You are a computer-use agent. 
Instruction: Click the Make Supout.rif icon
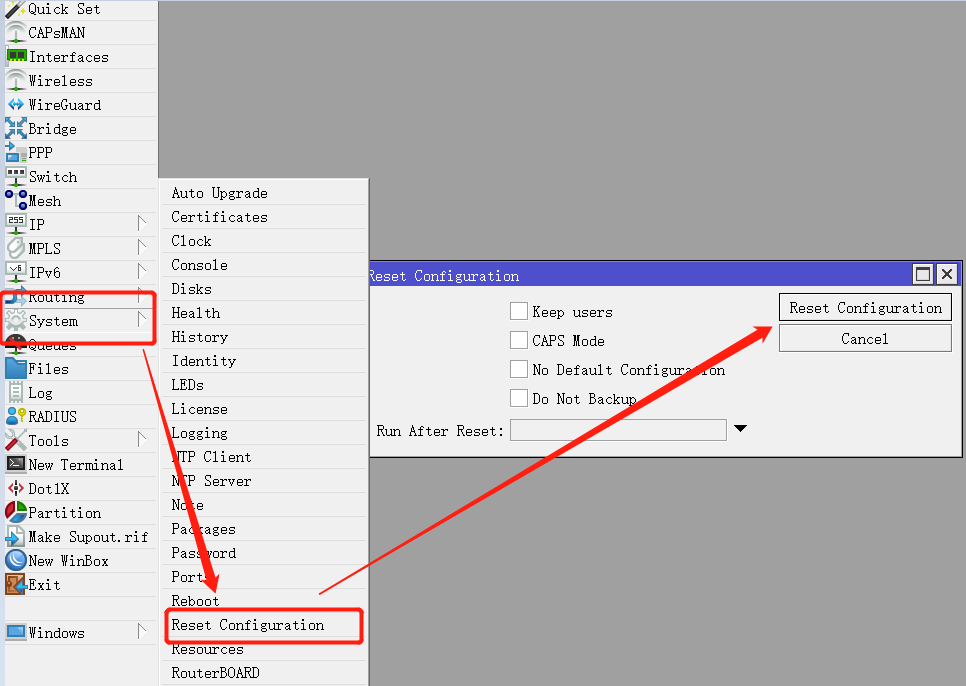tap(15, 537)
